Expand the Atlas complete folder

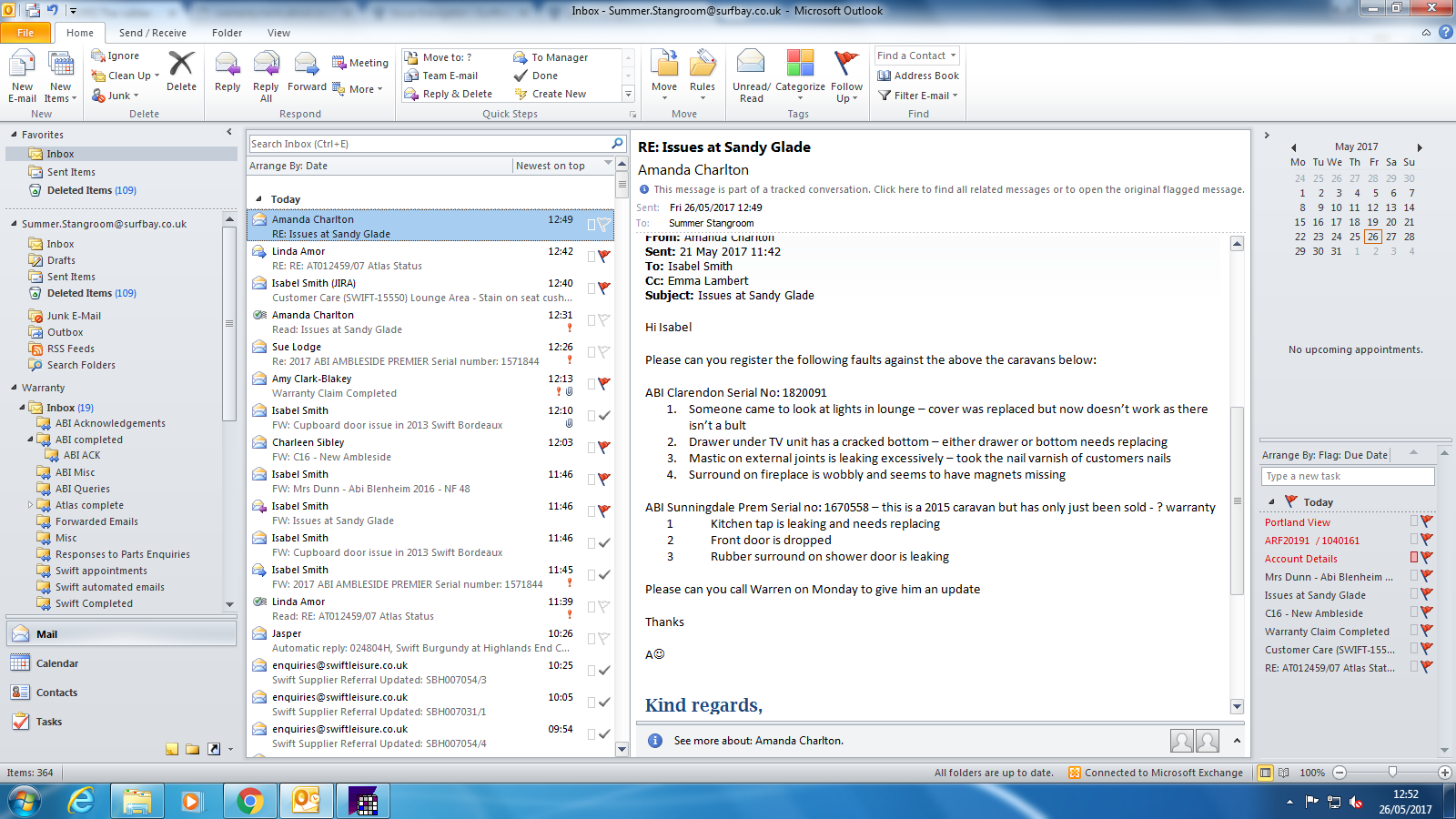(30, 505)
